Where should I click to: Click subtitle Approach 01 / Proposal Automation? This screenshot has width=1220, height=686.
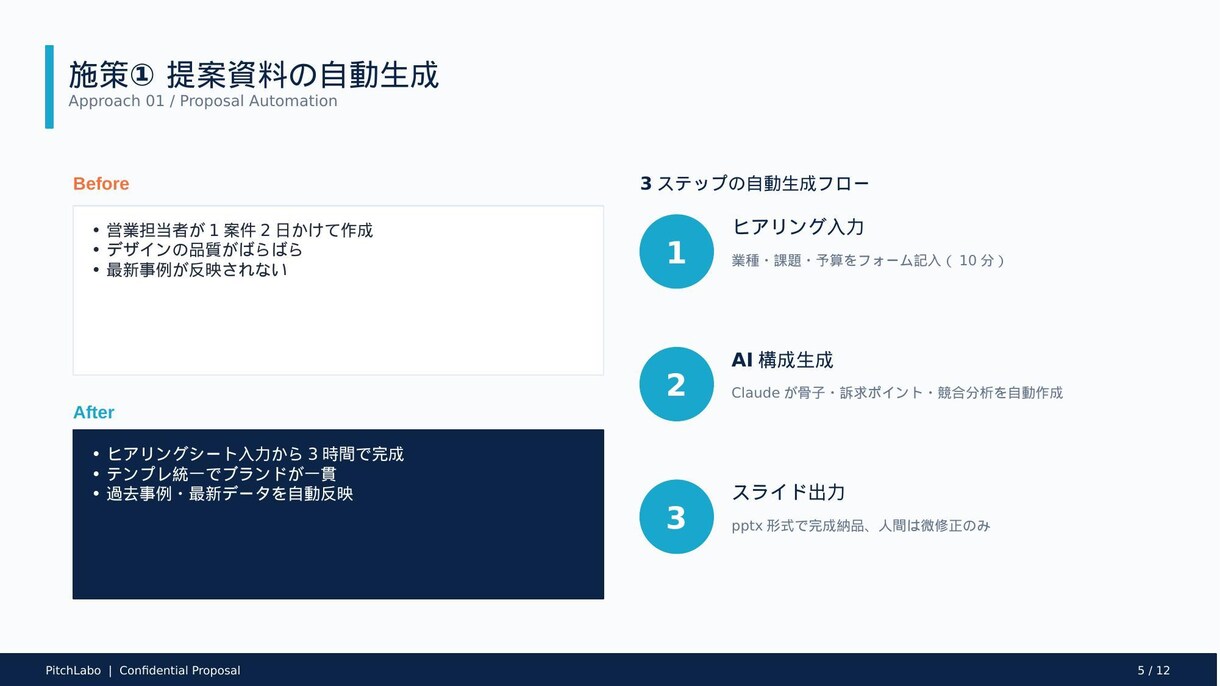(203, 101)
